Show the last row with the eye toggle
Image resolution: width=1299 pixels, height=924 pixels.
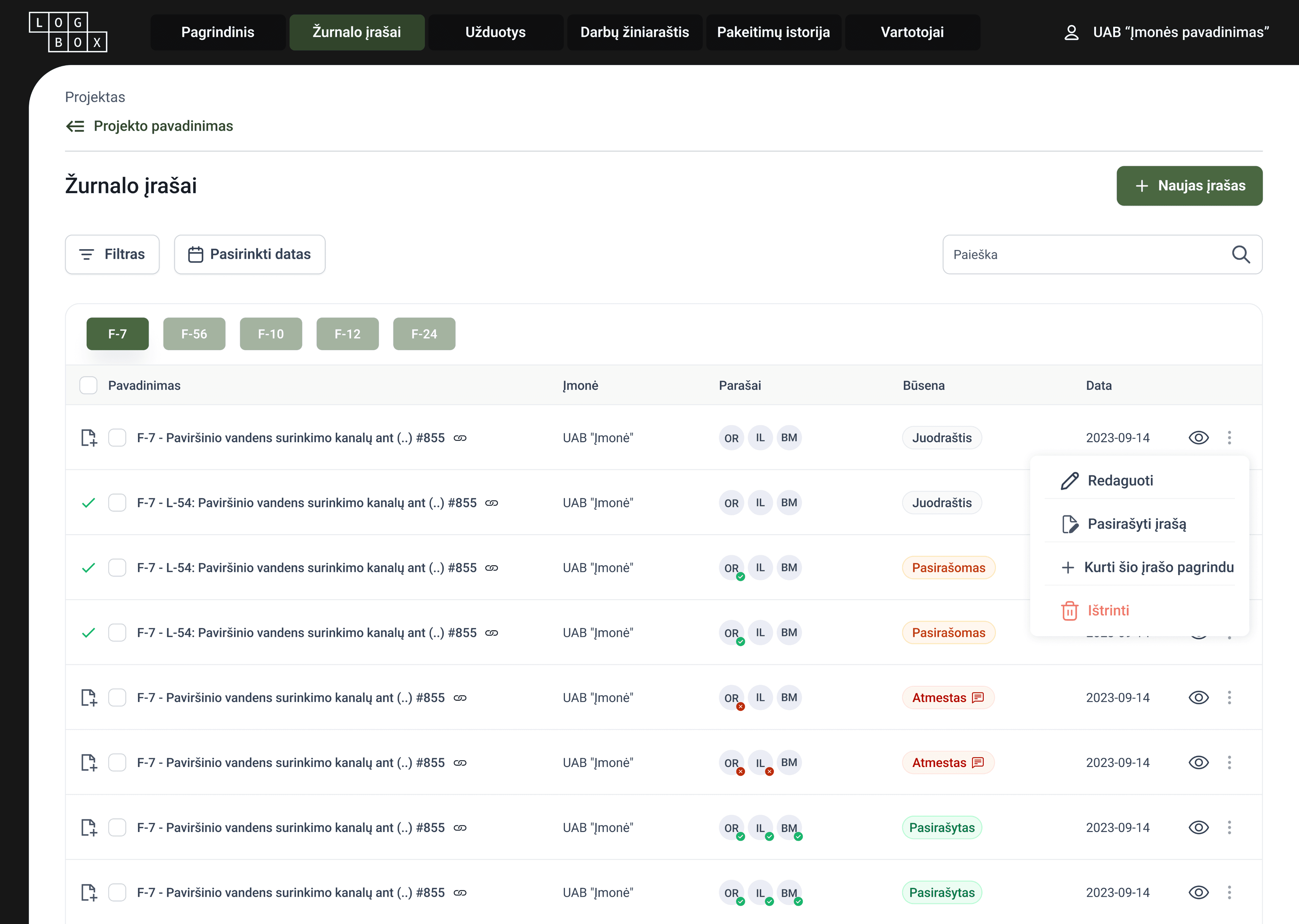1199,892
